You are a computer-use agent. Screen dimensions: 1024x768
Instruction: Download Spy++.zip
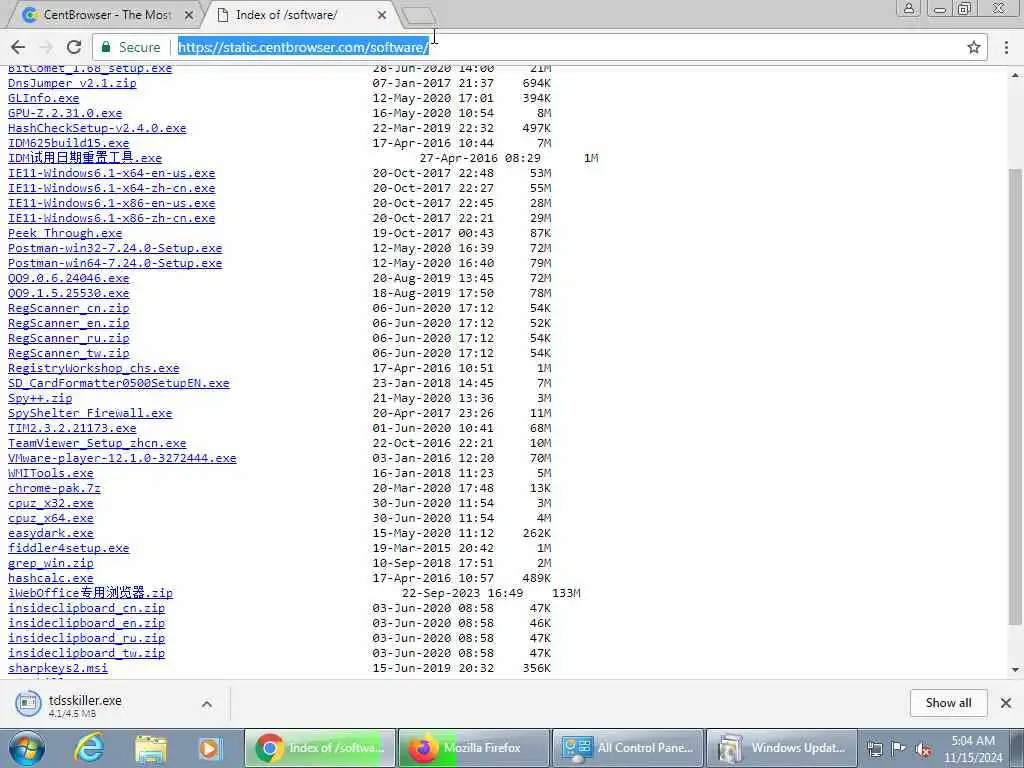40,398
